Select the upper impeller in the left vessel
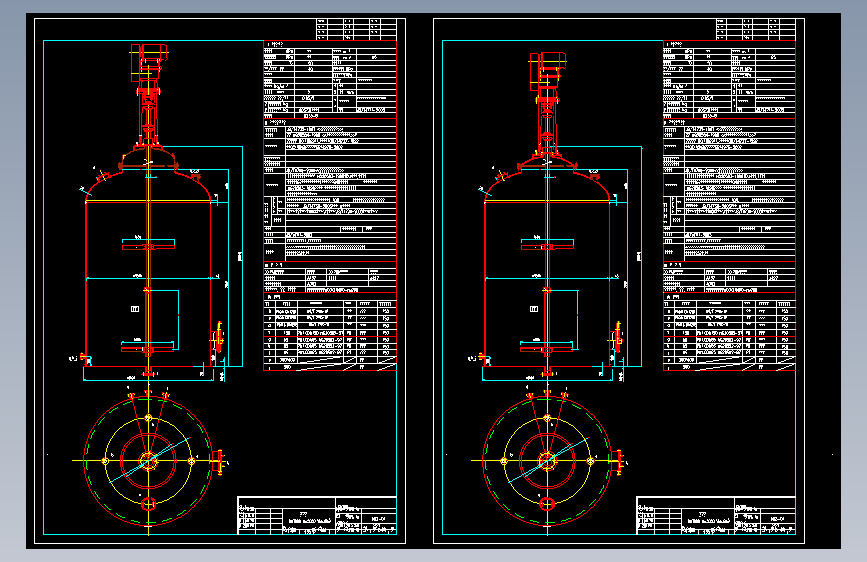Viewport: 867px width, 562px height. 148,245
